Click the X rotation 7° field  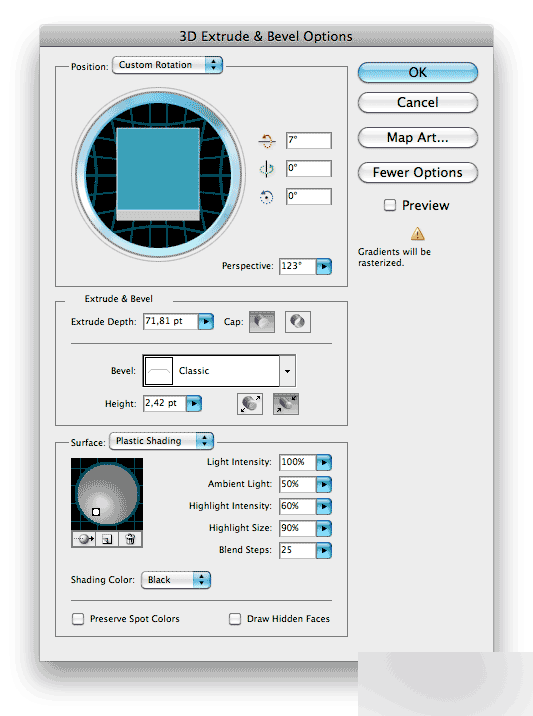[x=309, y=141]
